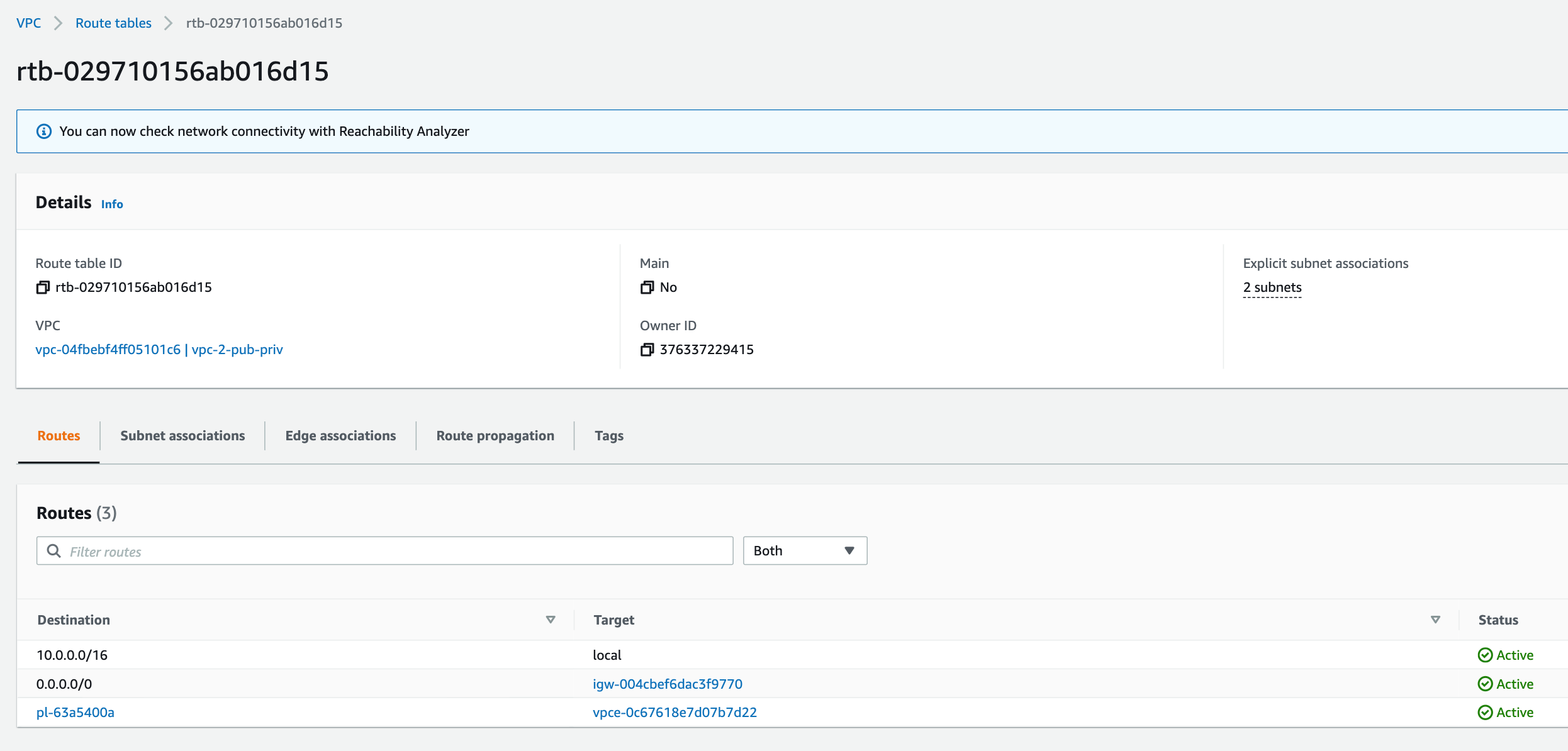Click the Active status icon for the vpce route
Image resolution: width=1568 pixels, height=751 pixels.
point(1485,713)
